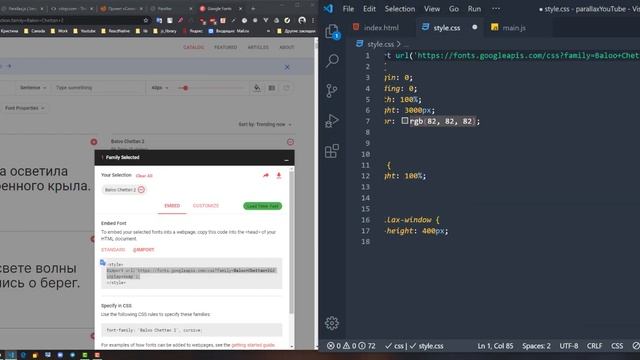Click the UTF-8 encoding status entry
The height and width of the screenshot is (360, 640).
tap(569, 346)
